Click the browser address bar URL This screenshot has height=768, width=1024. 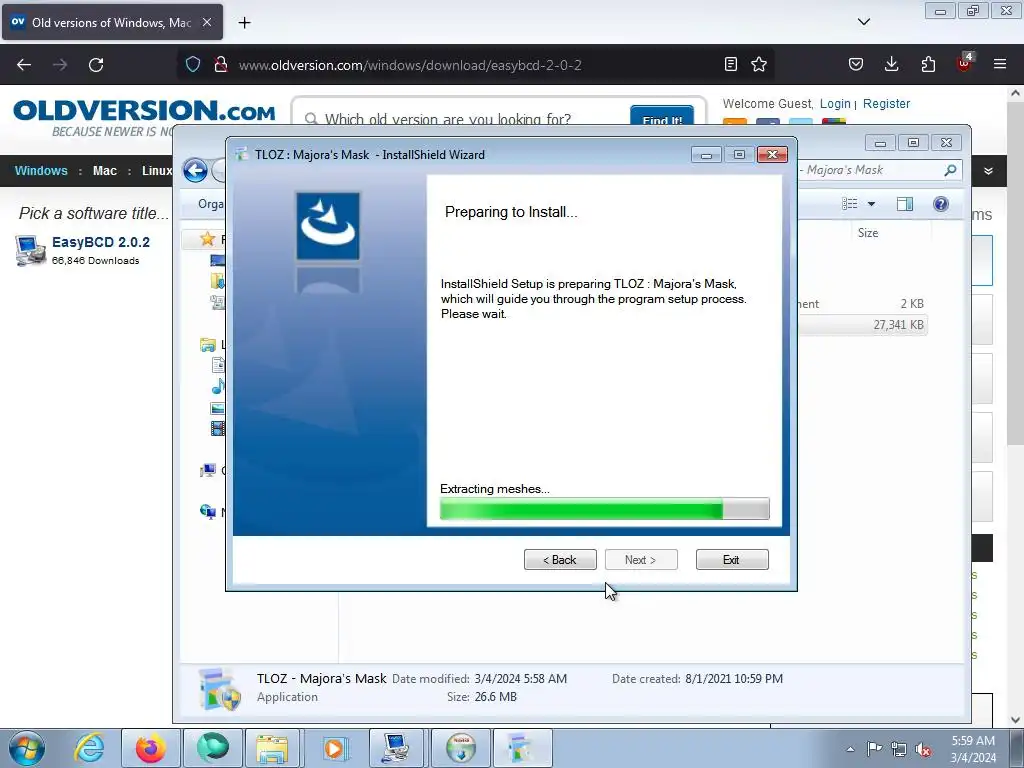coord(410,65)
